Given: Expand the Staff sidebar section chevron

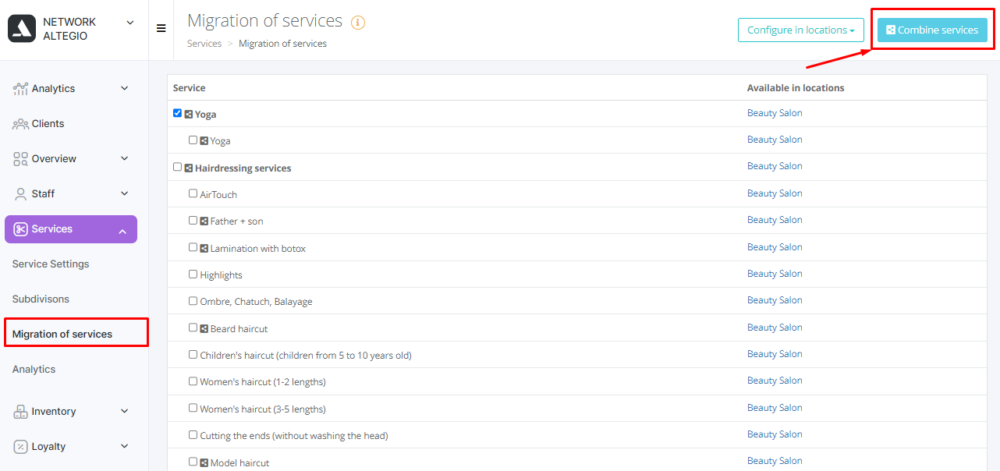Looking at the screenshot, I should [124, 194].
